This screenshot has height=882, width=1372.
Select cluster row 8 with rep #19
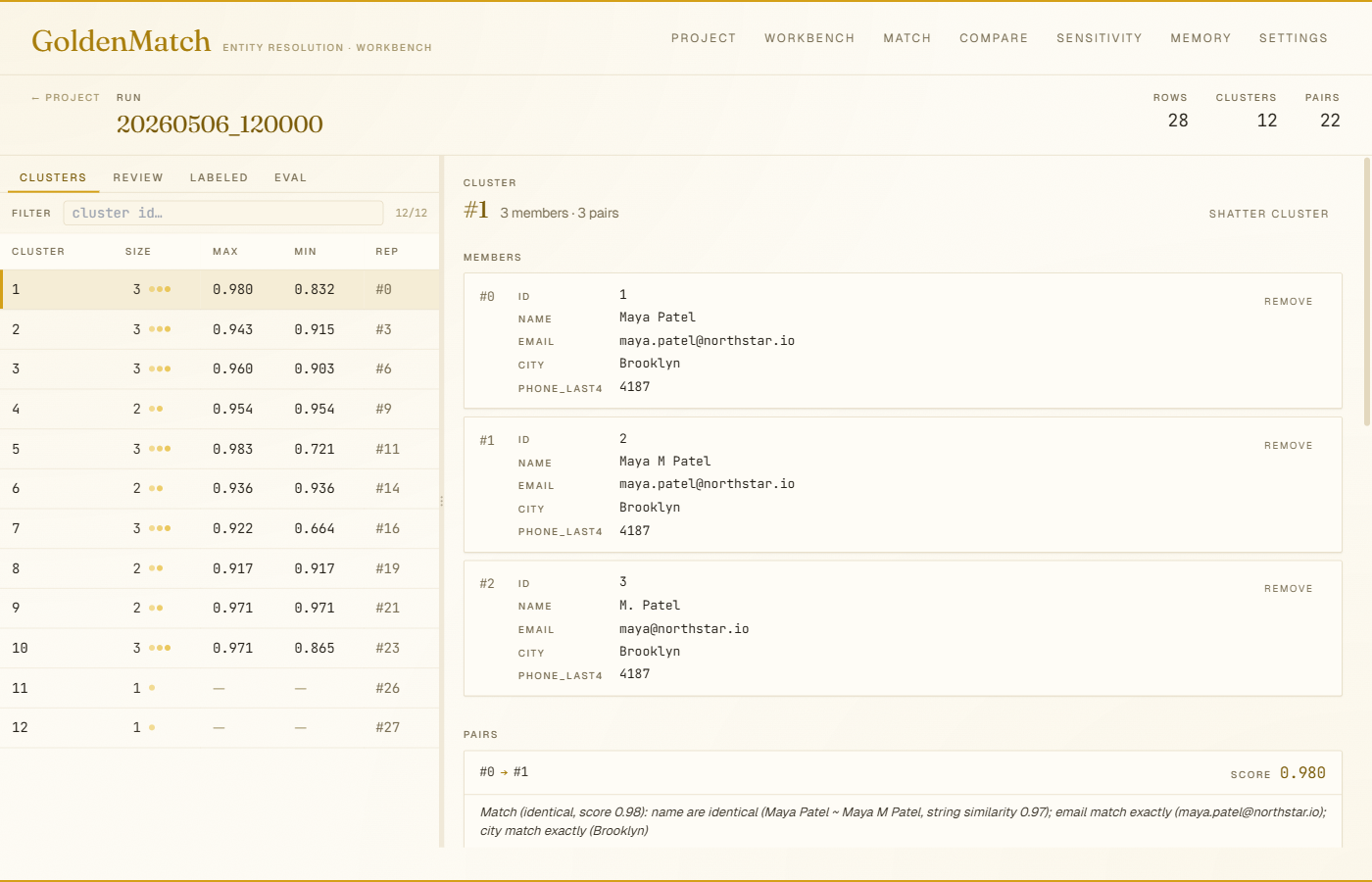pyautogui.click(x=220, y=568)
